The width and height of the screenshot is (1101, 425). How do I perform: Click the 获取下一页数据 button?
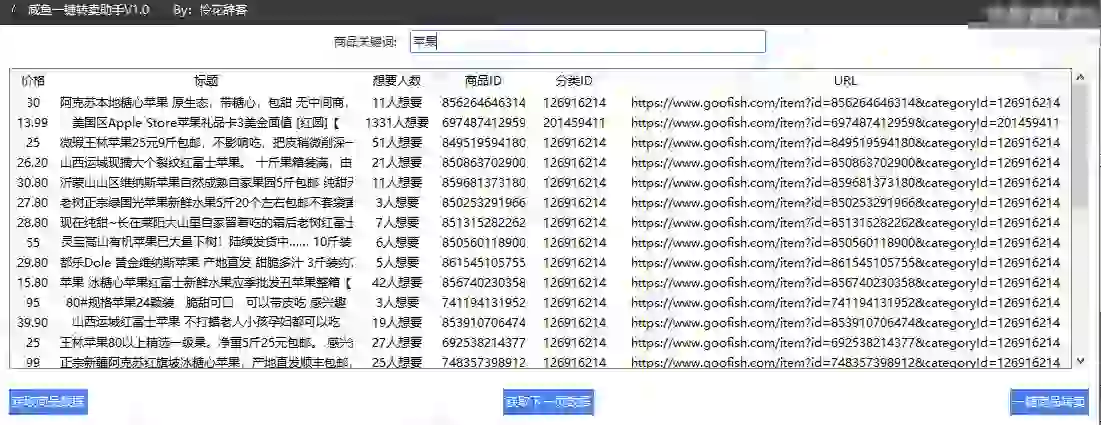tap(548, 402)
